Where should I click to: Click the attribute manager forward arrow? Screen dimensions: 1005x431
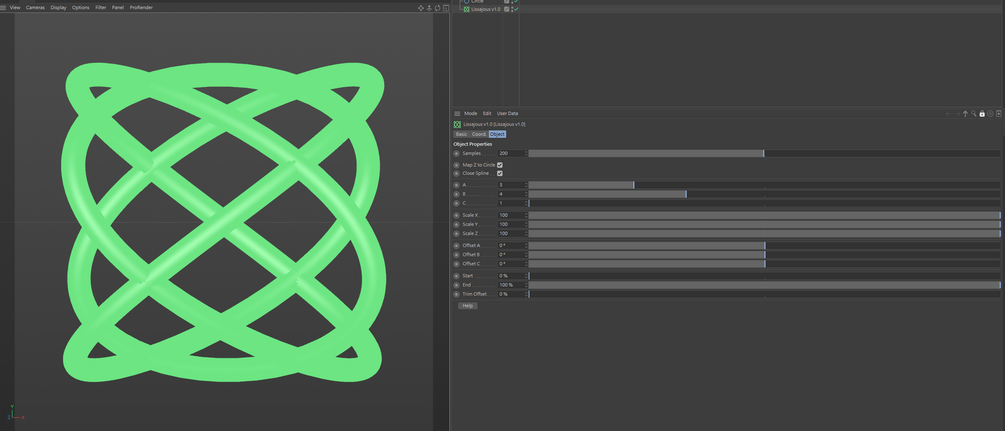tap(957, 114)
